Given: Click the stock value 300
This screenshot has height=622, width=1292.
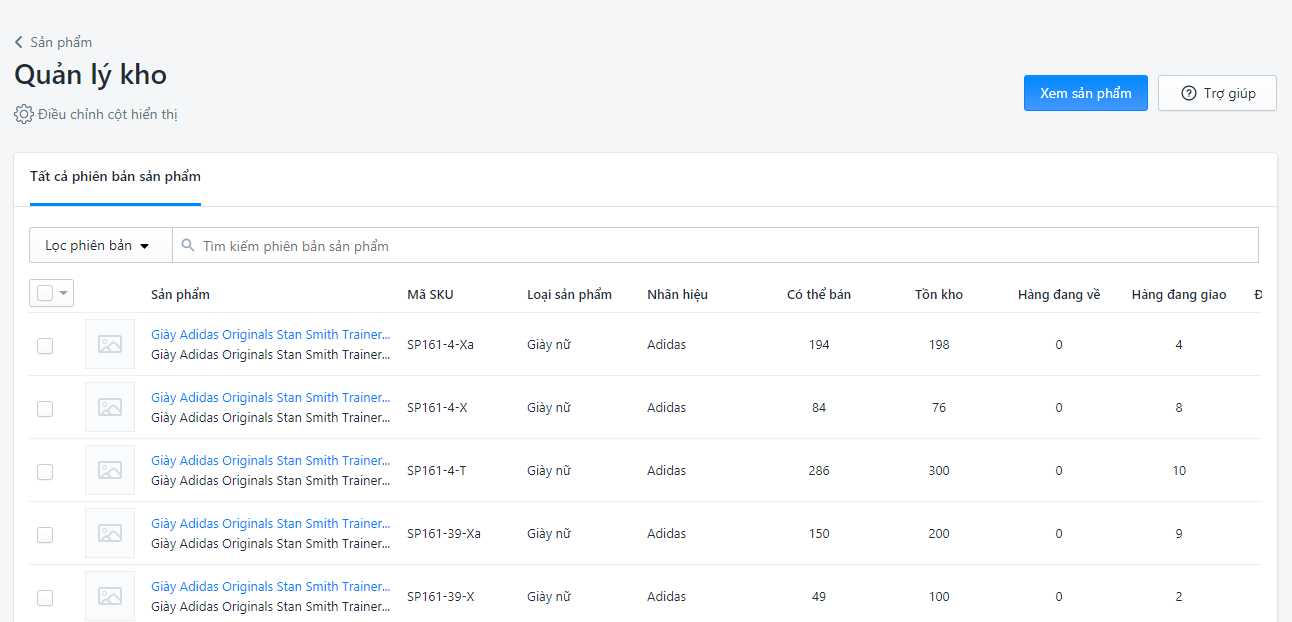Looking at the screenshot, I should coord(939,470).
